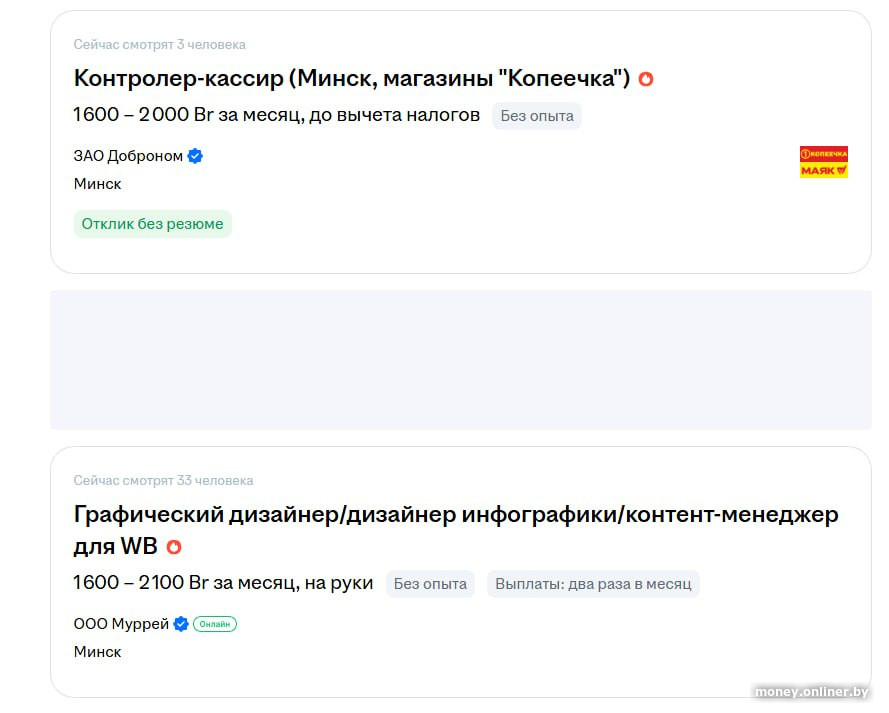Click the verified checkmark next to ООО Муррей
Image resolution: width=889 pixels, height=713 pixels.
click(x=181, y=624)
